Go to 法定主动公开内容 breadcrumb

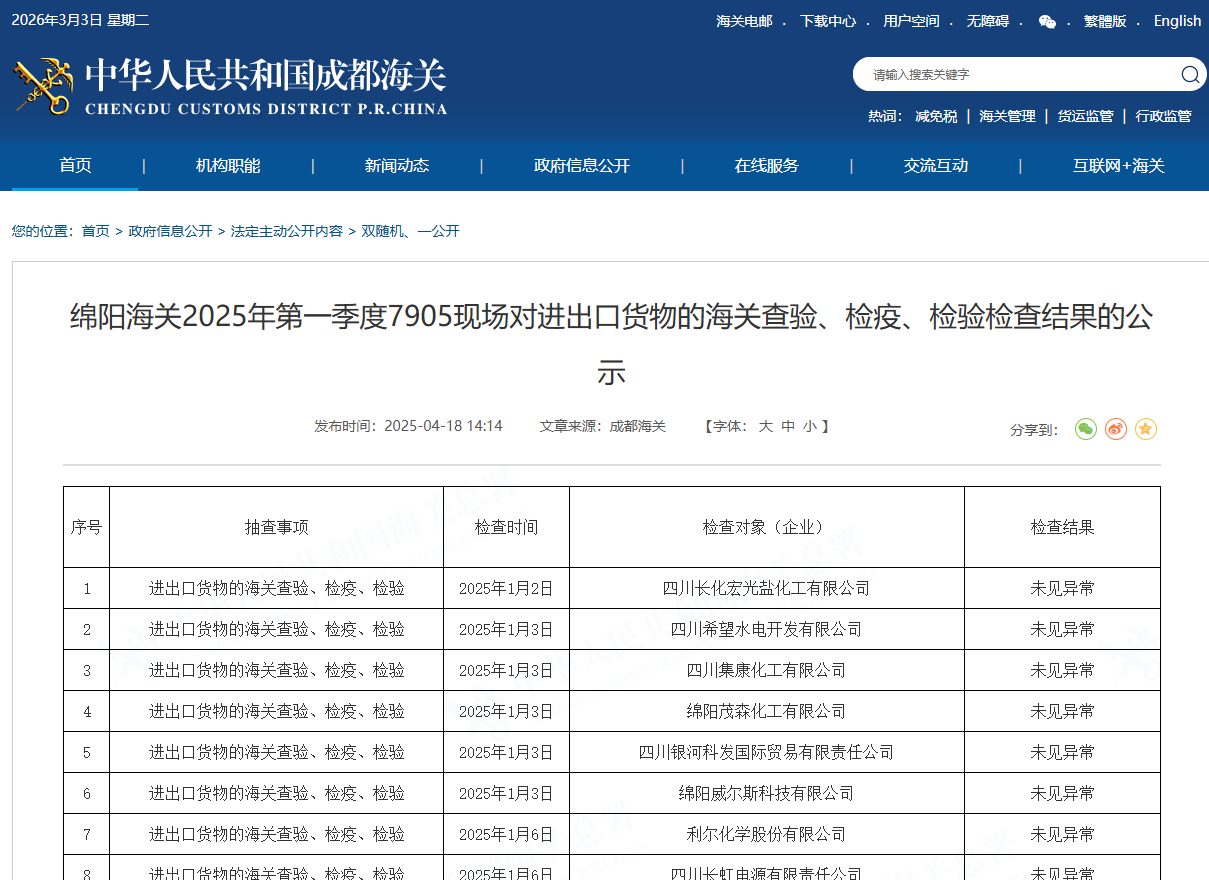tap(286, 231)
